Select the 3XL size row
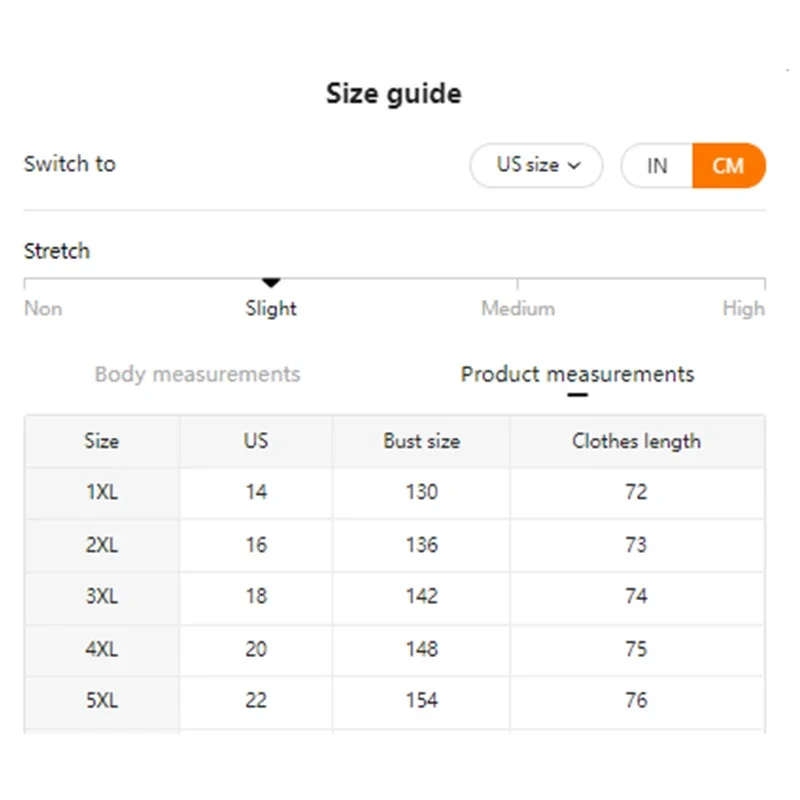The width and height of the screenshot is (800, 800). pyautogui.click(x=102, y=597)
